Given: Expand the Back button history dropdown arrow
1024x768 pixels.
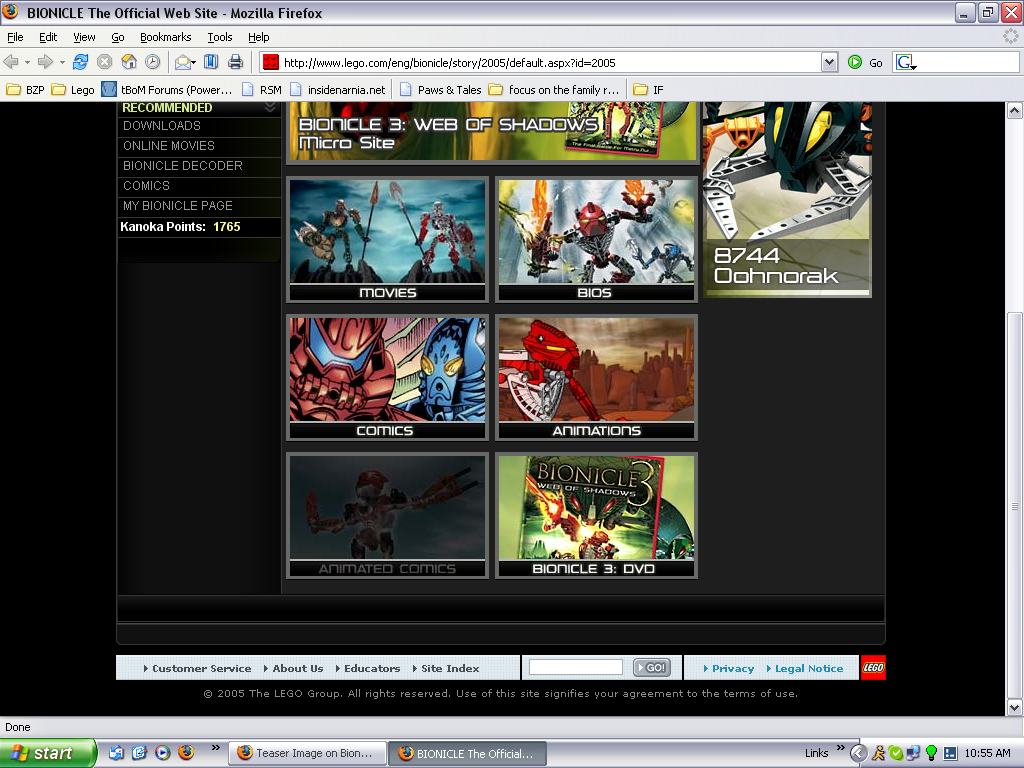Looking at the screenshot, I should point(27,62).
